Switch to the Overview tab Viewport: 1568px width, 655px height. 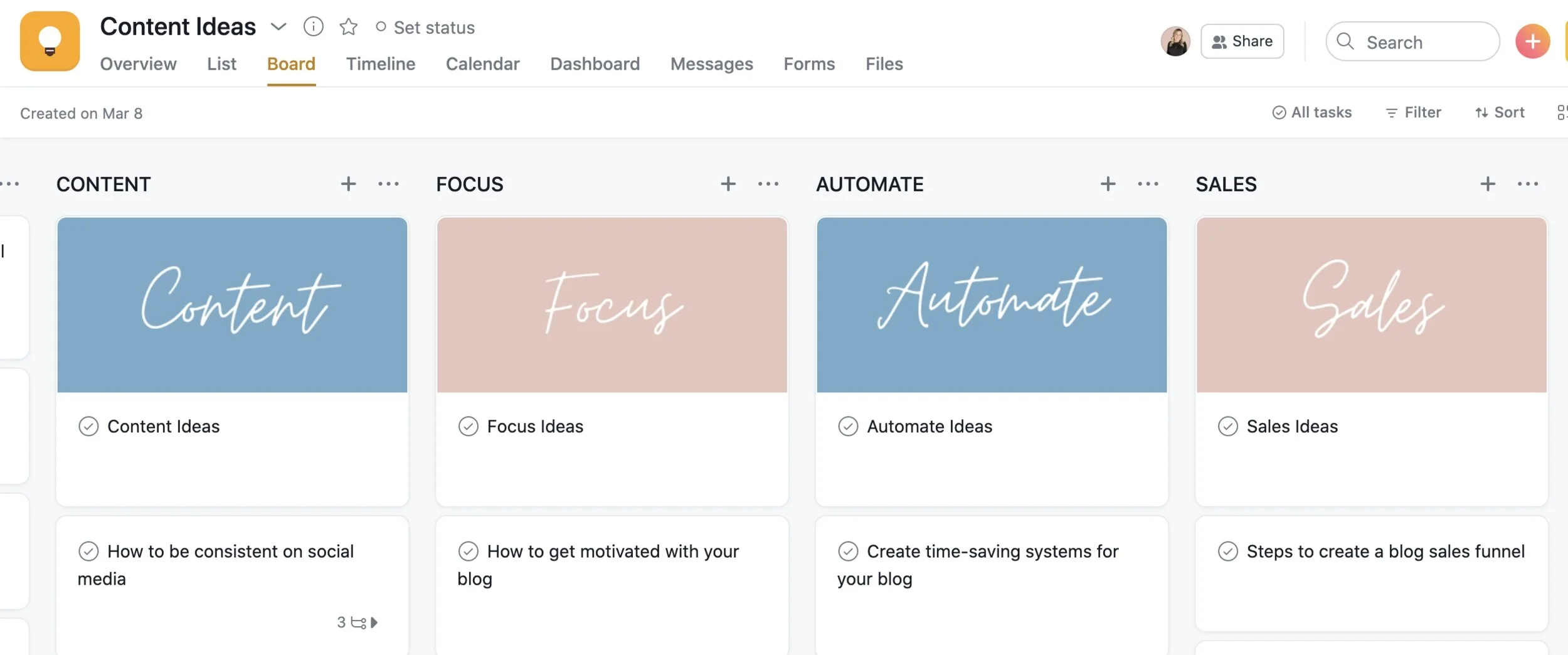(138, 64)
